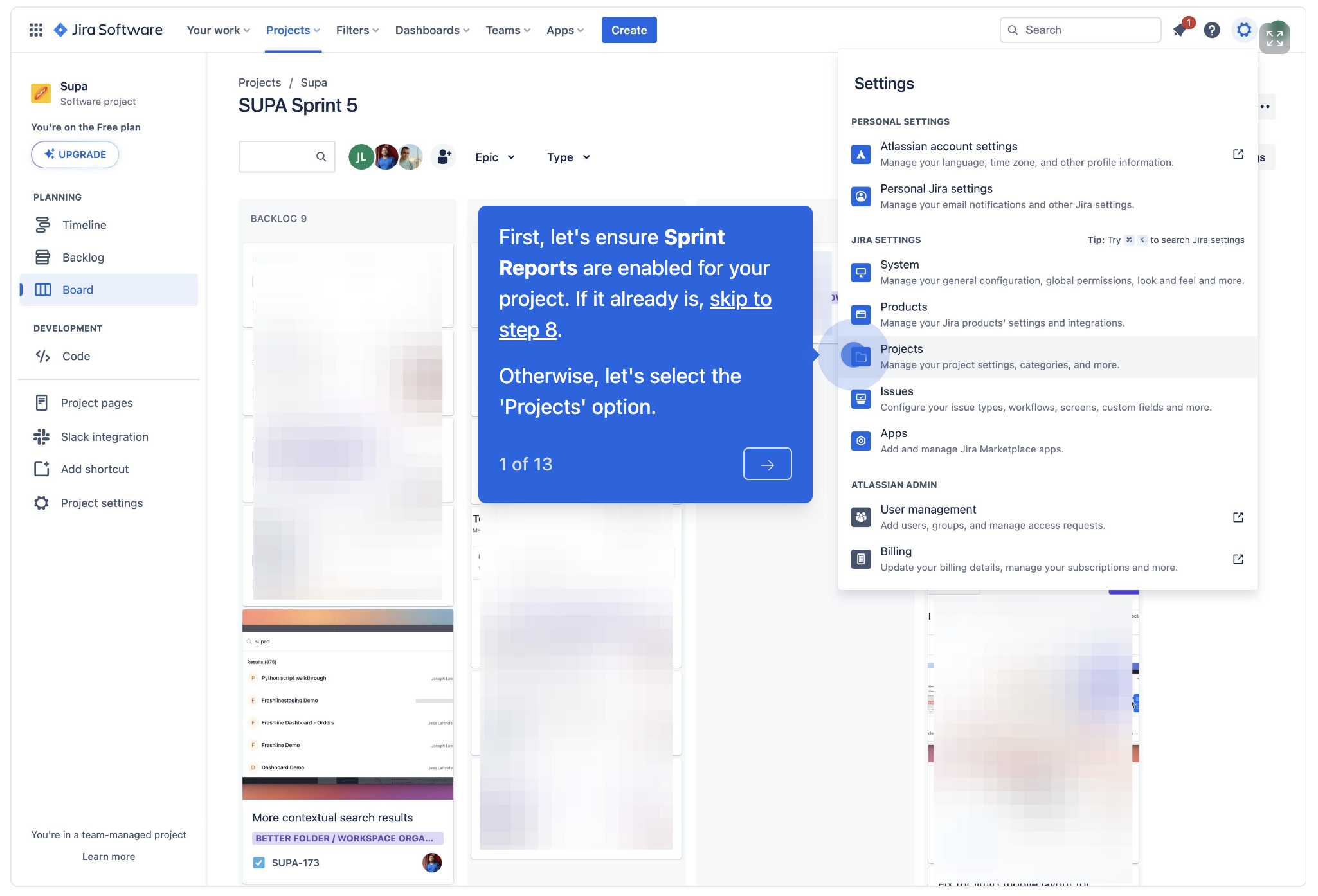Open the app switcher grid icon

pyautogui.click(x=35, y=30)
